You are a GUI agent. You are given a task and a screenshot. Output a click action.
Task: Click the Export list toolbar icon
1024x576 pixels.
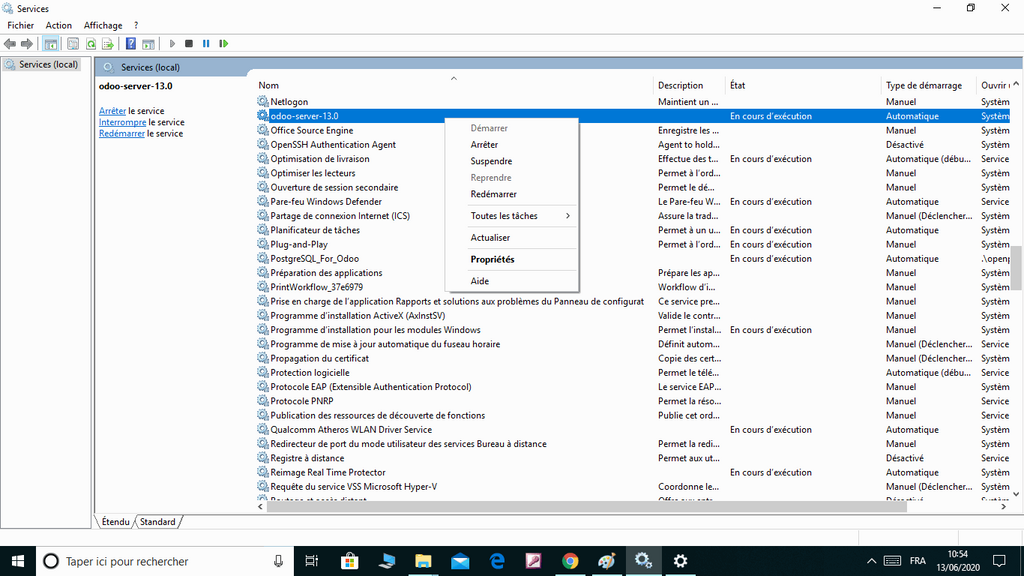point(107,44)
